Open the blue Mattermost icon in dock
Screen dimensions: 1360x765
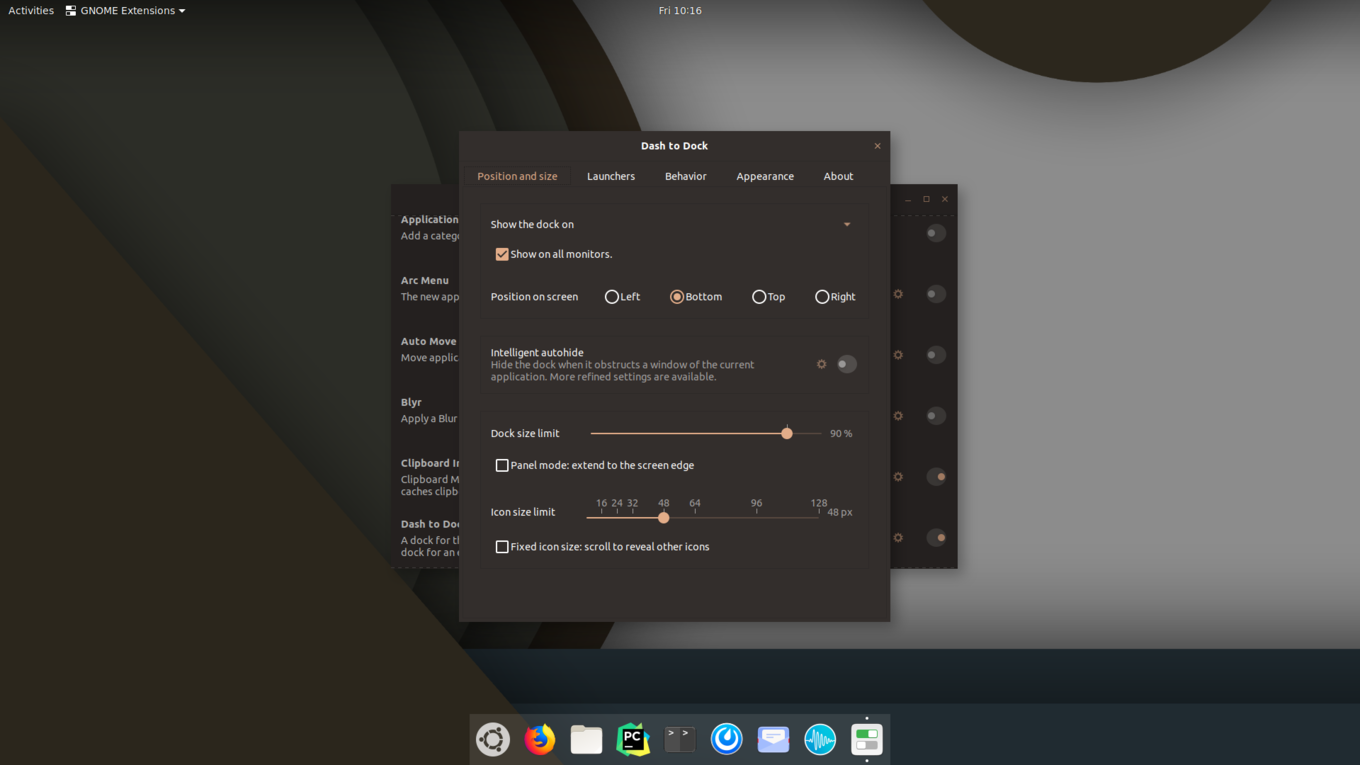coord(727,739)
